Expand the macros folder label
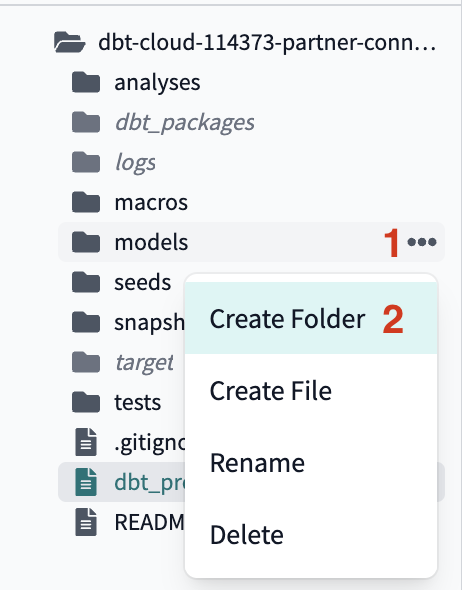The height and width of the screenshot is (590, 462). (x=151, y=202)
